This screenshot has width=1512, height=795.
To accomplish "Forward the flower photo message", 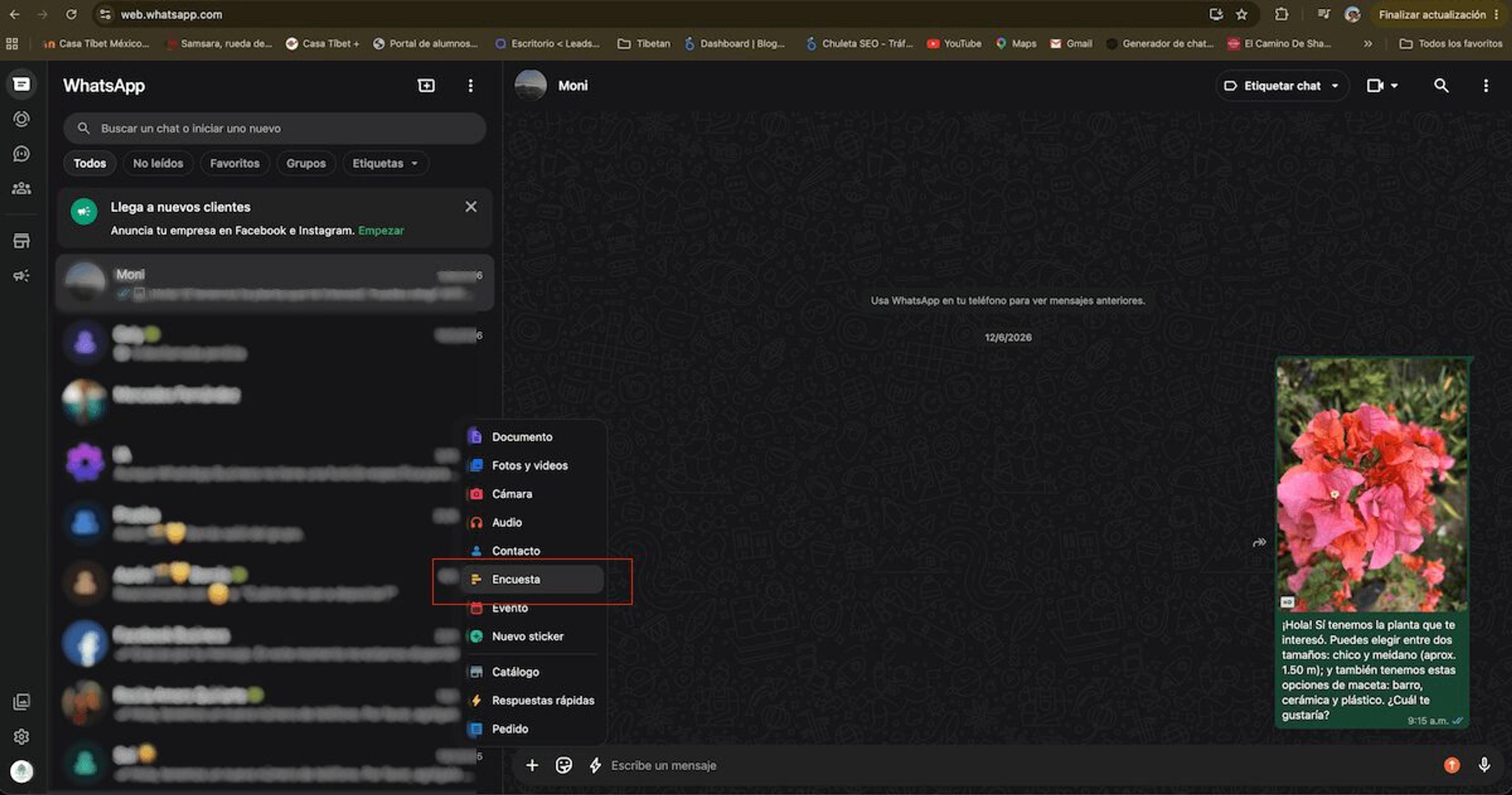I will 1258,543.
